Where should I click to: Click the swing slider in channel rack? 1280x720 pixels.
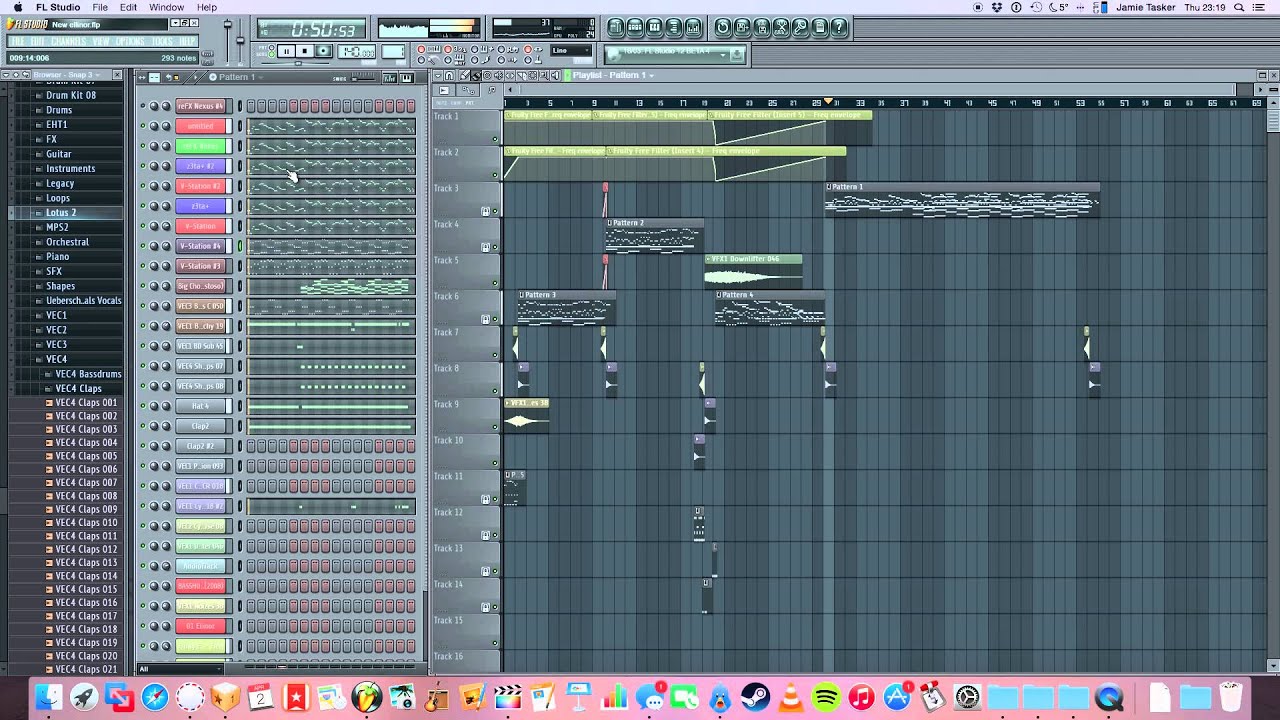pyautogui.click(x=362, y=77)
